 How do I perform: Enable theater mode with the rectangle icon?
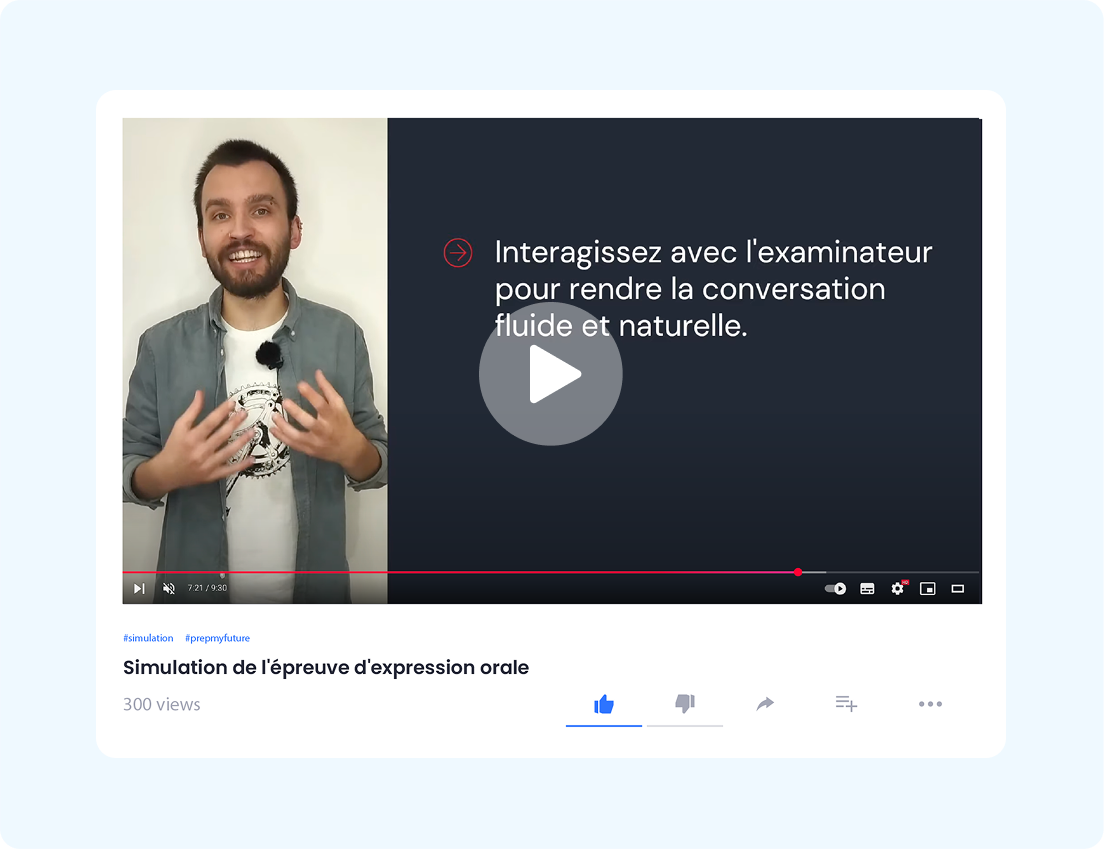tap(958, 589)
